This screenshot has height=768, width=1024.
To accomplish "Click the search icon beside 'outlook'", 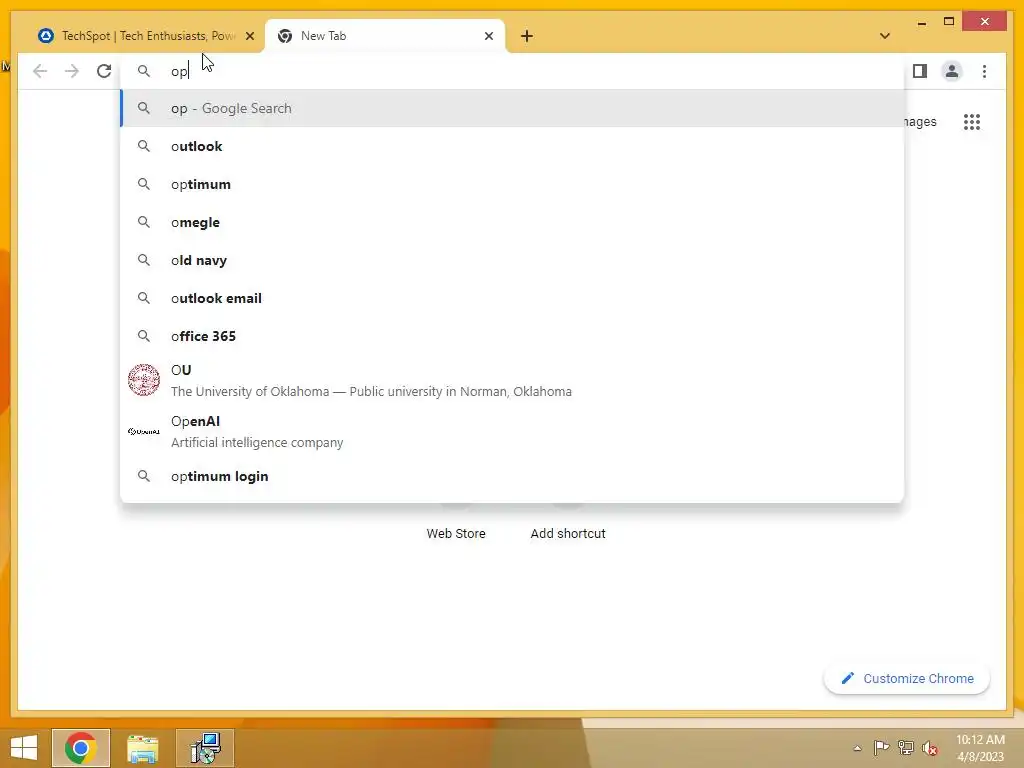I will click(144, 146).
